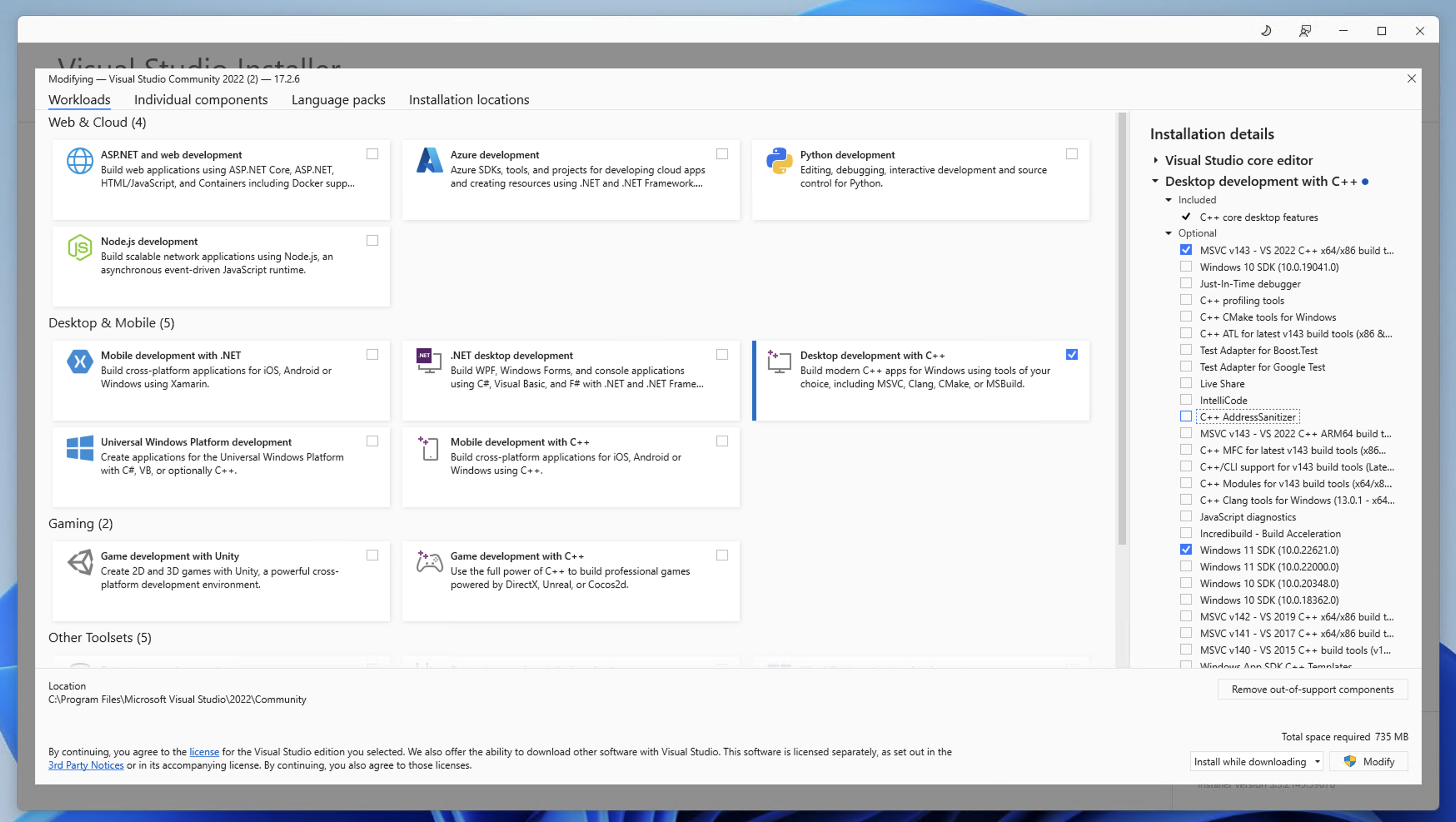Image resolution: width=1456 pixels, height=822 pixels.
Task: Select Language packs tab
Action: 338,99
